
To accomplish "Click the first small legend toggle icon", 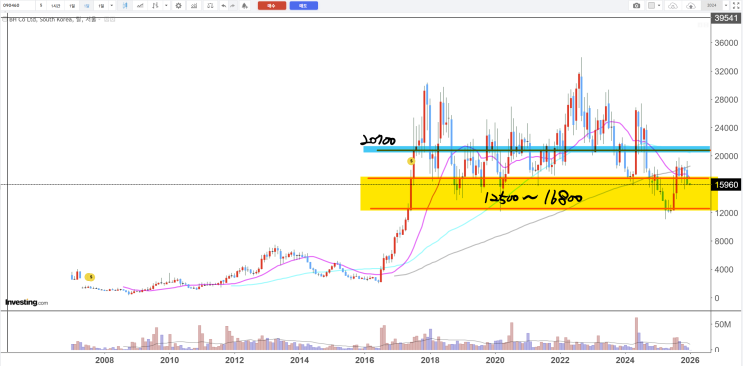I will [x=106, y=19].
